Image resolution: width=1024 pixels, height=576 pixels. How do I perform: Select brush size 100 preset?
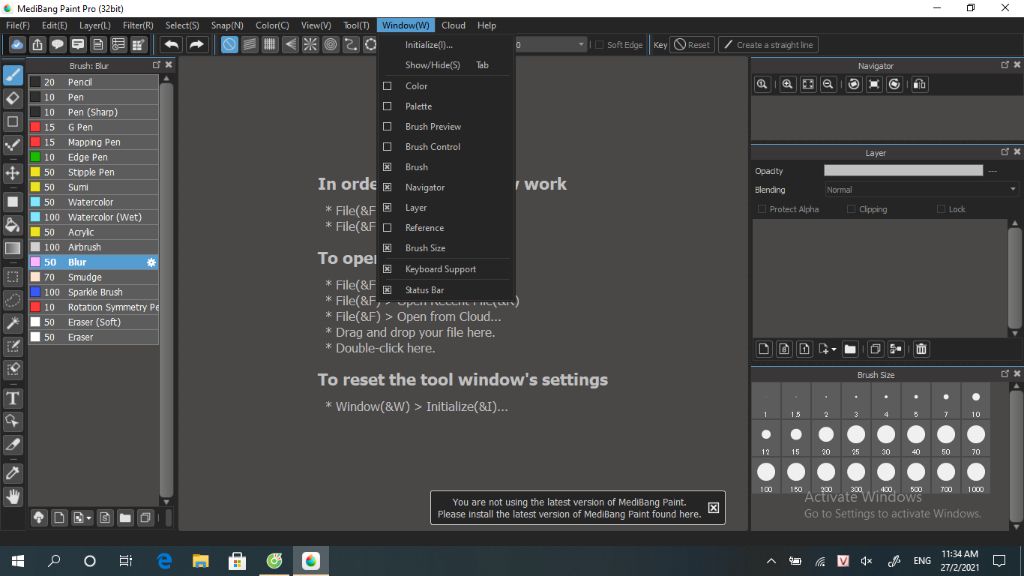point(765,476)
